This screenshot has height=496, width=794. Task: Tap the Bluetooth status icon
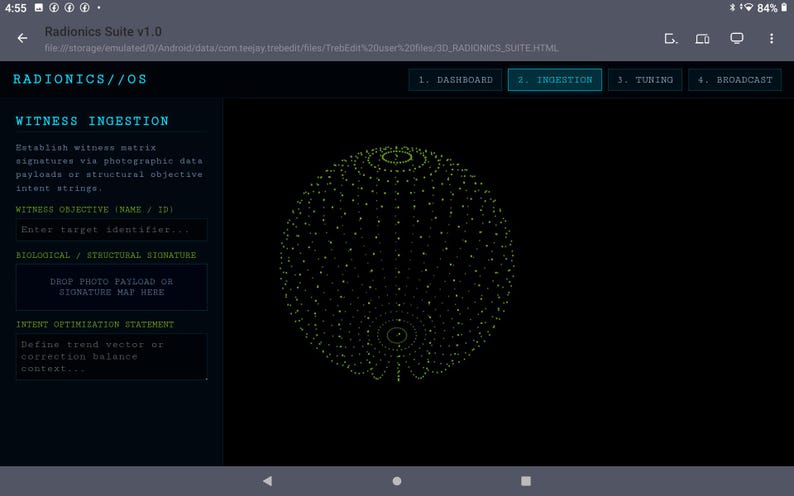point(732,8)
